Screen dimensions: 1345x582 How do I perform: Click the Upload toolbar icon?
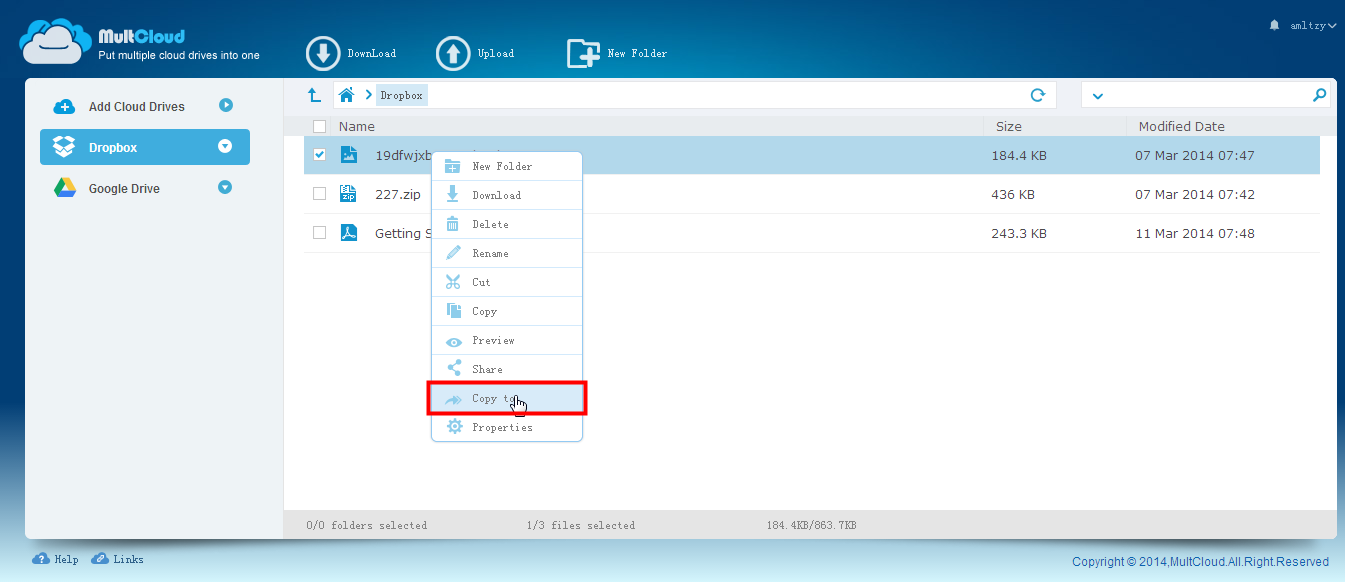pyautogui.click(x=453, y=53)
